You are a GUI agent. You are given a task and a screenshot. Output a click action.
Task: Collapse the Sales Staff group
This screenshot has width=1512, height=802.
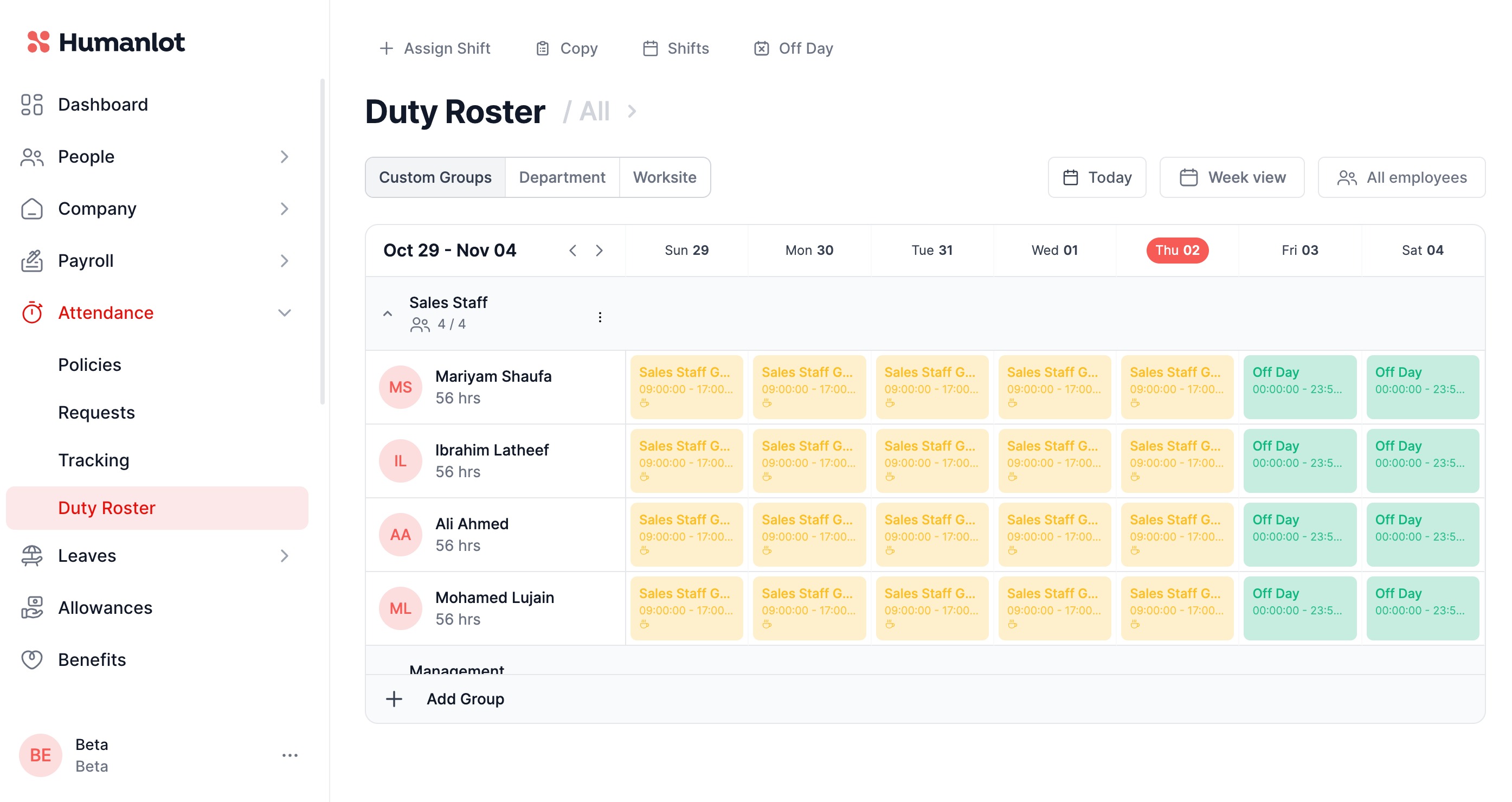click(x=388, y=313)
